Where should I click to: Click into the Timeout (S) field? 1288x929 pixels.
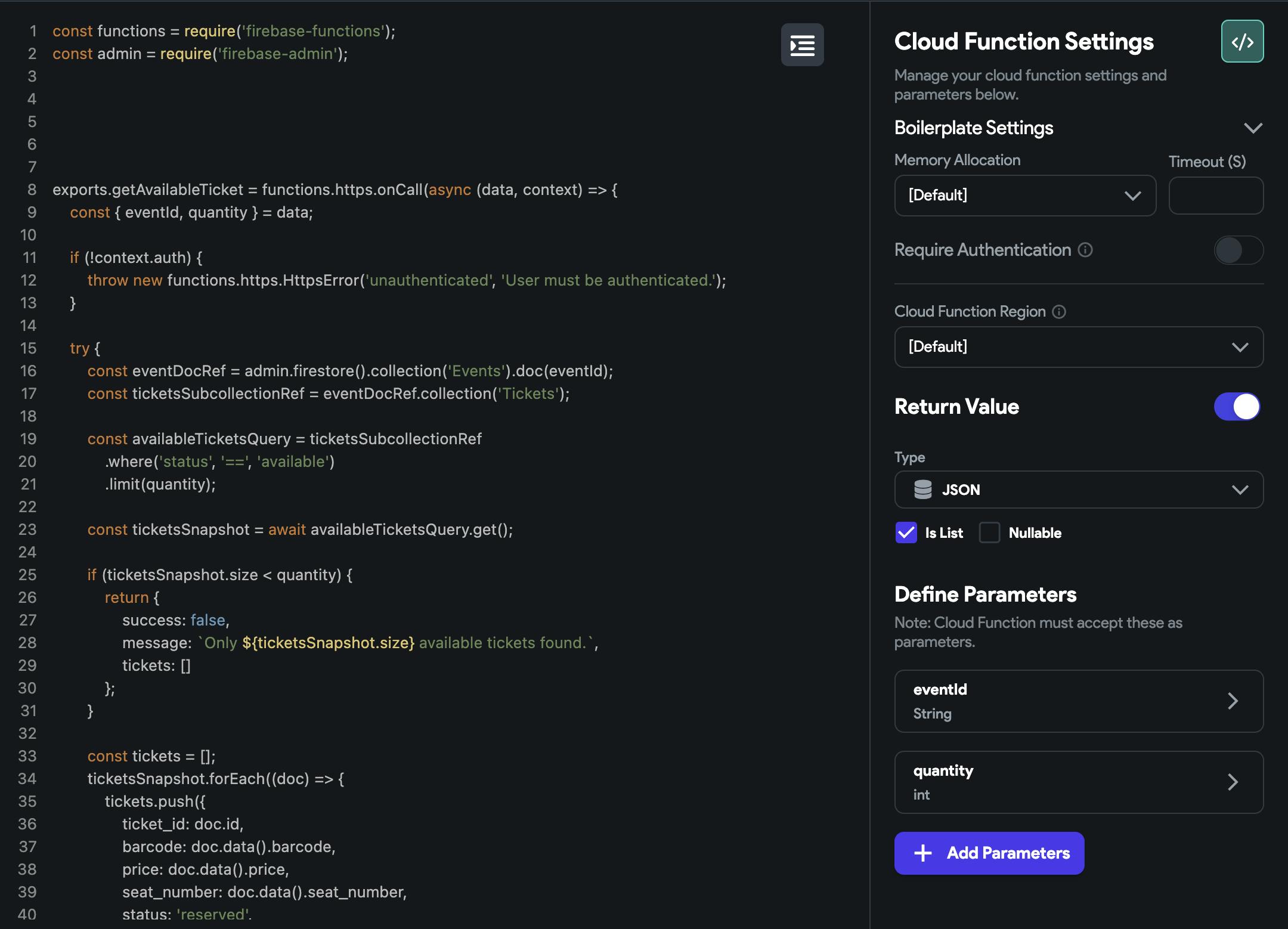click(x=1215, y=196)
